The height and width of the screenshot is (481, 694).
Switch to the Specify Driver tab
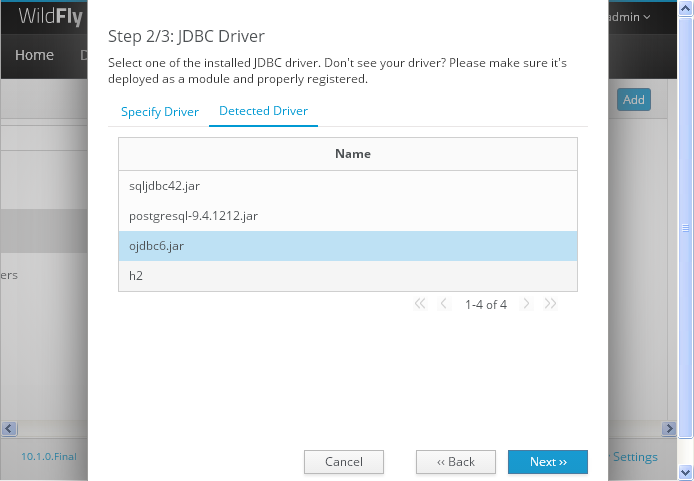[x=160, y=112]
